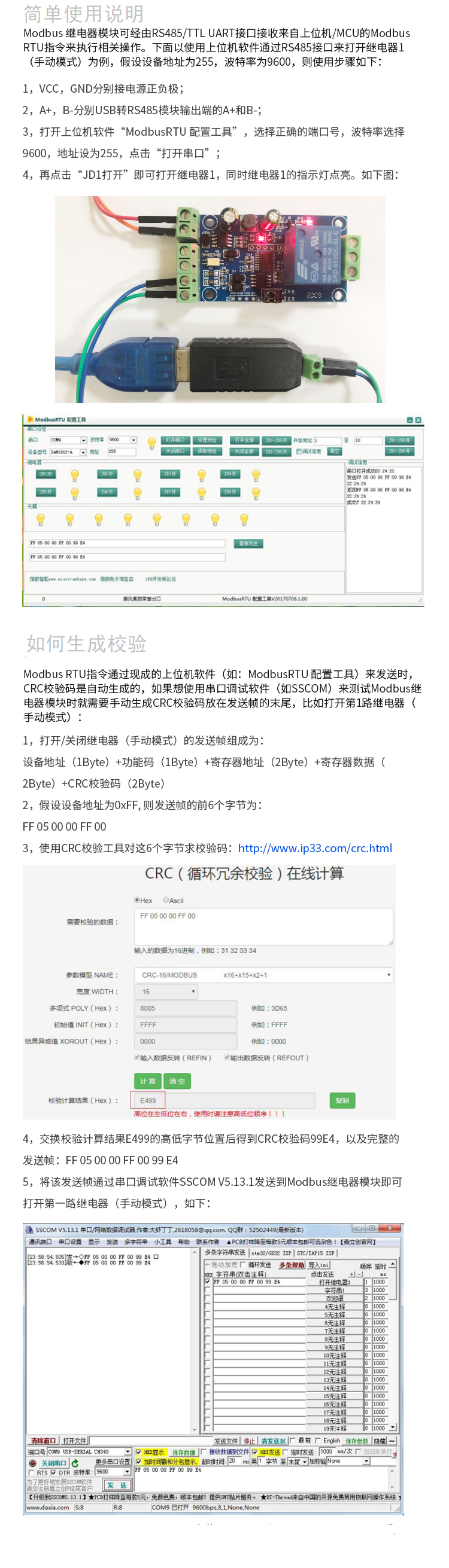Open the 通讯端口 menu in SSCOM
The width and height of the screenshot is (449, 1568).
[x=40, y=1241]
